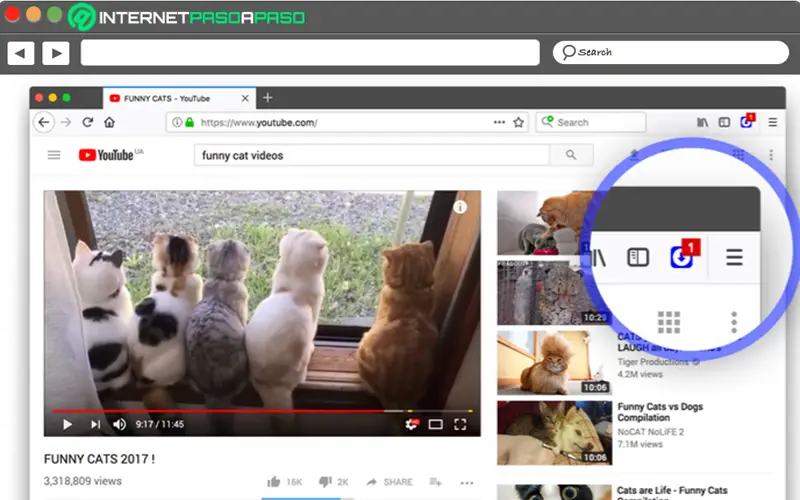Click YouTube search magnifier button

point(571,155)
